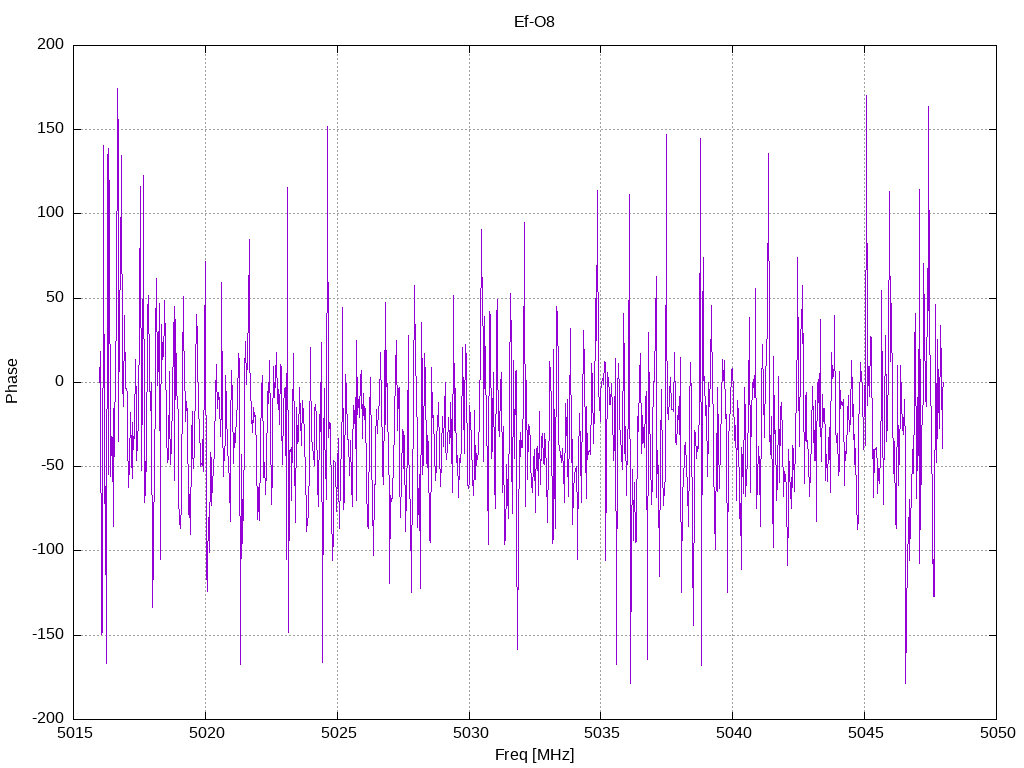
Task: Click the x-axis tick label 5040
Action: 733,733
